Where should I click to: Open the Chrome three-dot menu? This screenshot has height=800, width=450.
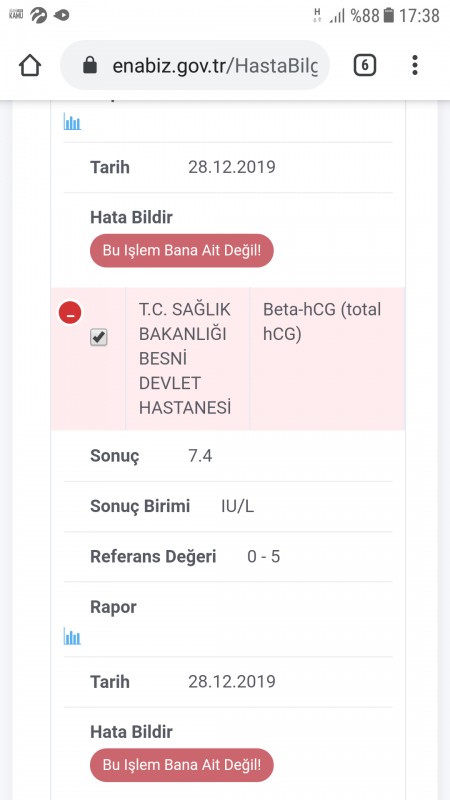coord(415,65)
